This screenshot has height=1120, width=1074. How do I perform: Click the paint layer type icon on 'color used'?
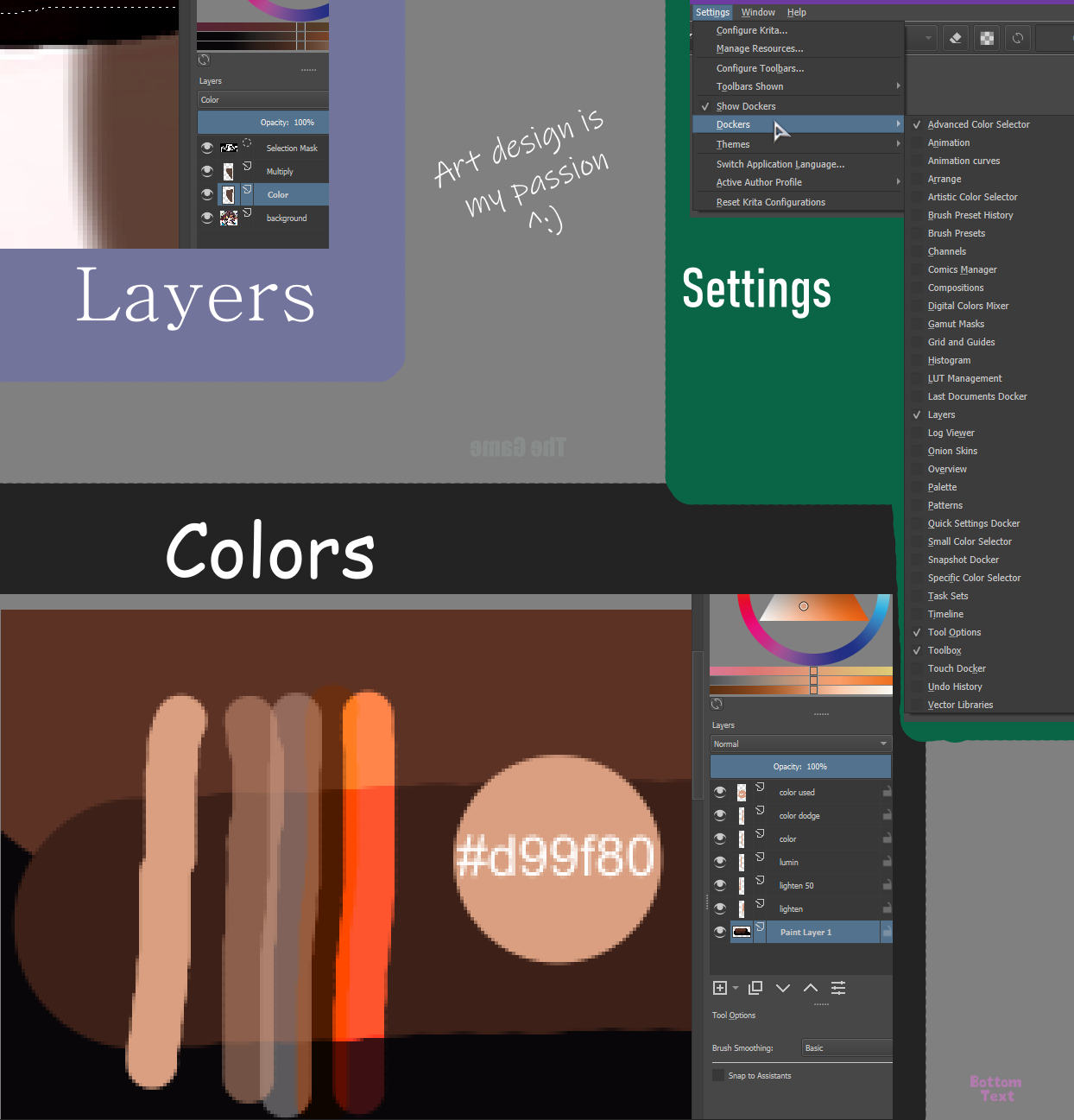(x=760, y=788)
